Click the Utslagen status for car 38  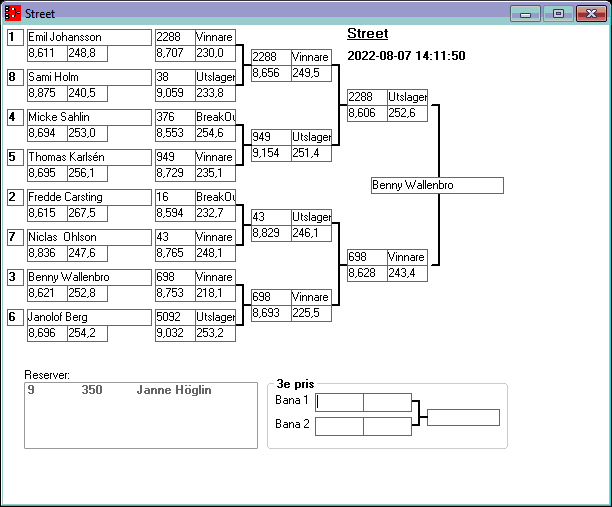point(215,77)
